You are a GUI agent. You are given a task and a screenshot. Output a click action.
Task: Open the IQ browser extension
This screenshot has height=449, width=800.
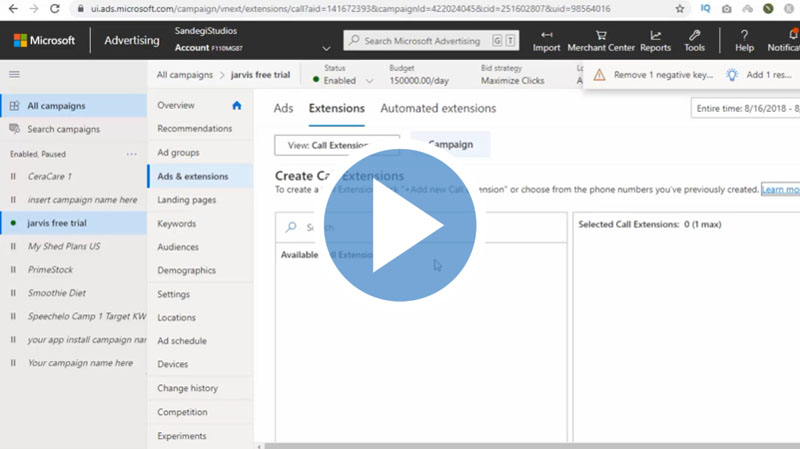[x=706, y=9]
